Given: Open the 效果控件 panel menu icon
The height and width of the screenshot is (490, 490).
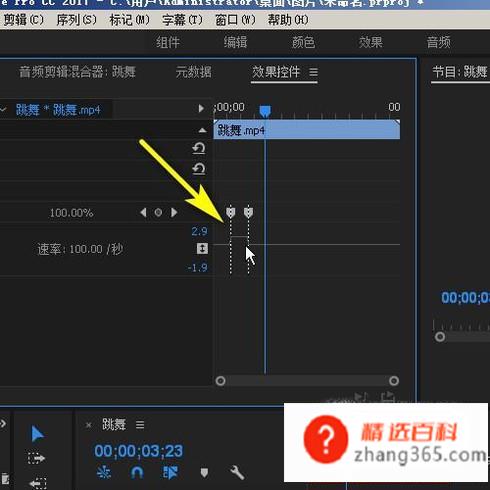Looking at the screenshot, I should (313, 72).
